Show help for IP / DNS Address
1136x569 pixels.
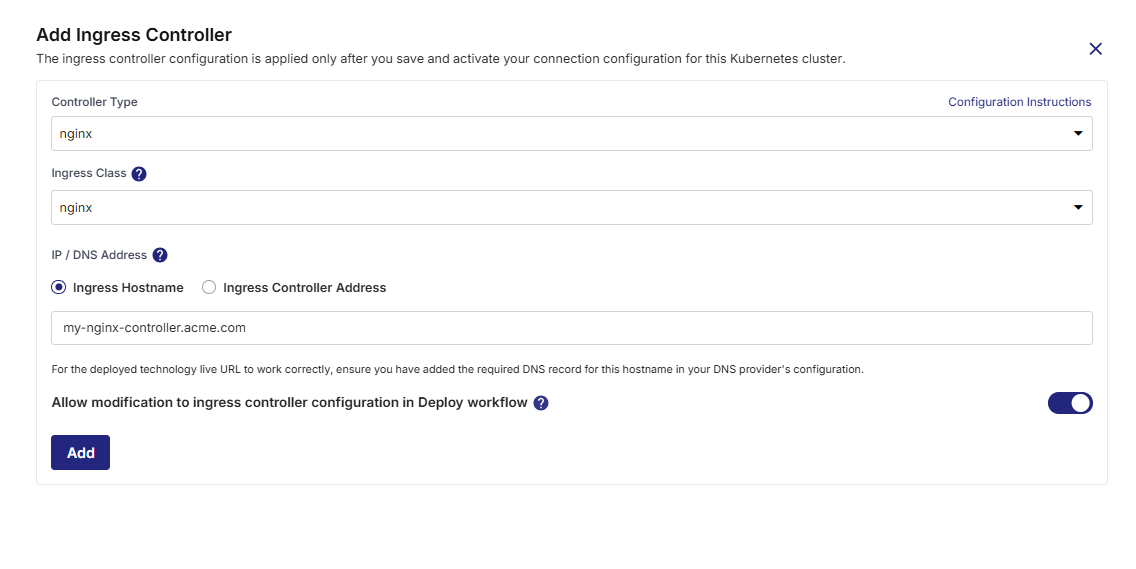pyautogui.click(x=160, y=255)
